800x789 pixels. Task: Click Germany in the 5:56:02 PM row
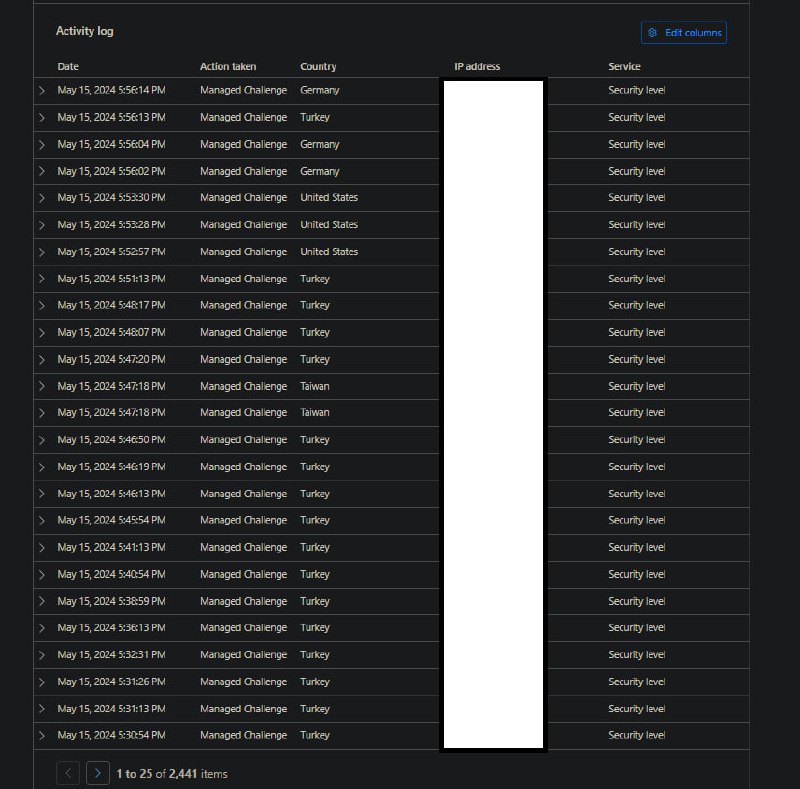point(319,171)
